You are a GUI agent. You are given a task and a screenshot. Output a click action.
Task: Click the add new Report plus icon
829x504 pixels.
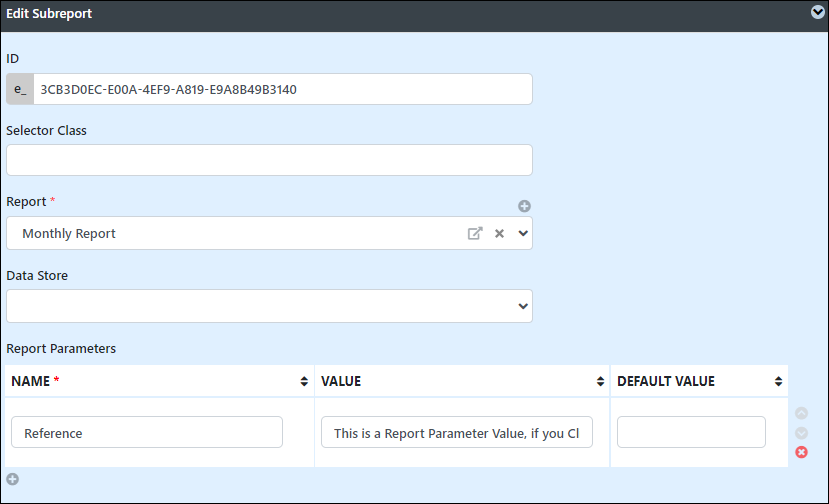(524, 206)
